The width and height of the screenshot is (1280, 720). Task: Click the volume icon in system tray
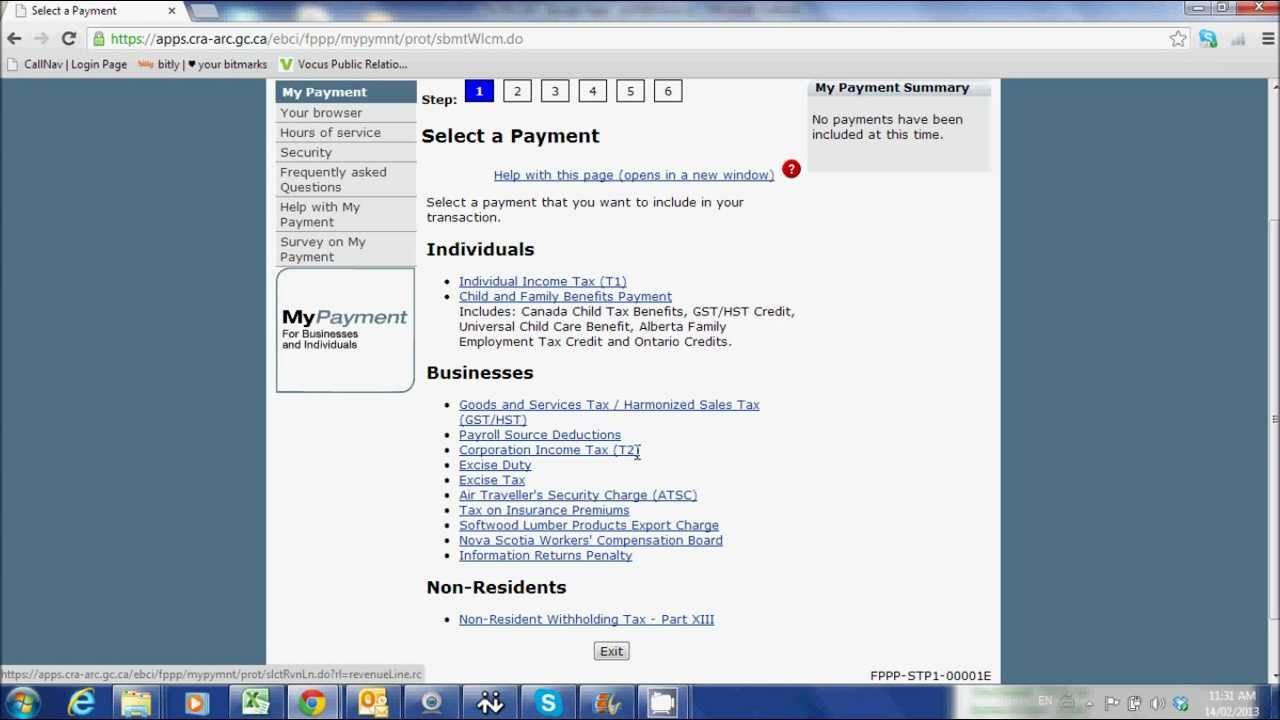click(1158, 703)
